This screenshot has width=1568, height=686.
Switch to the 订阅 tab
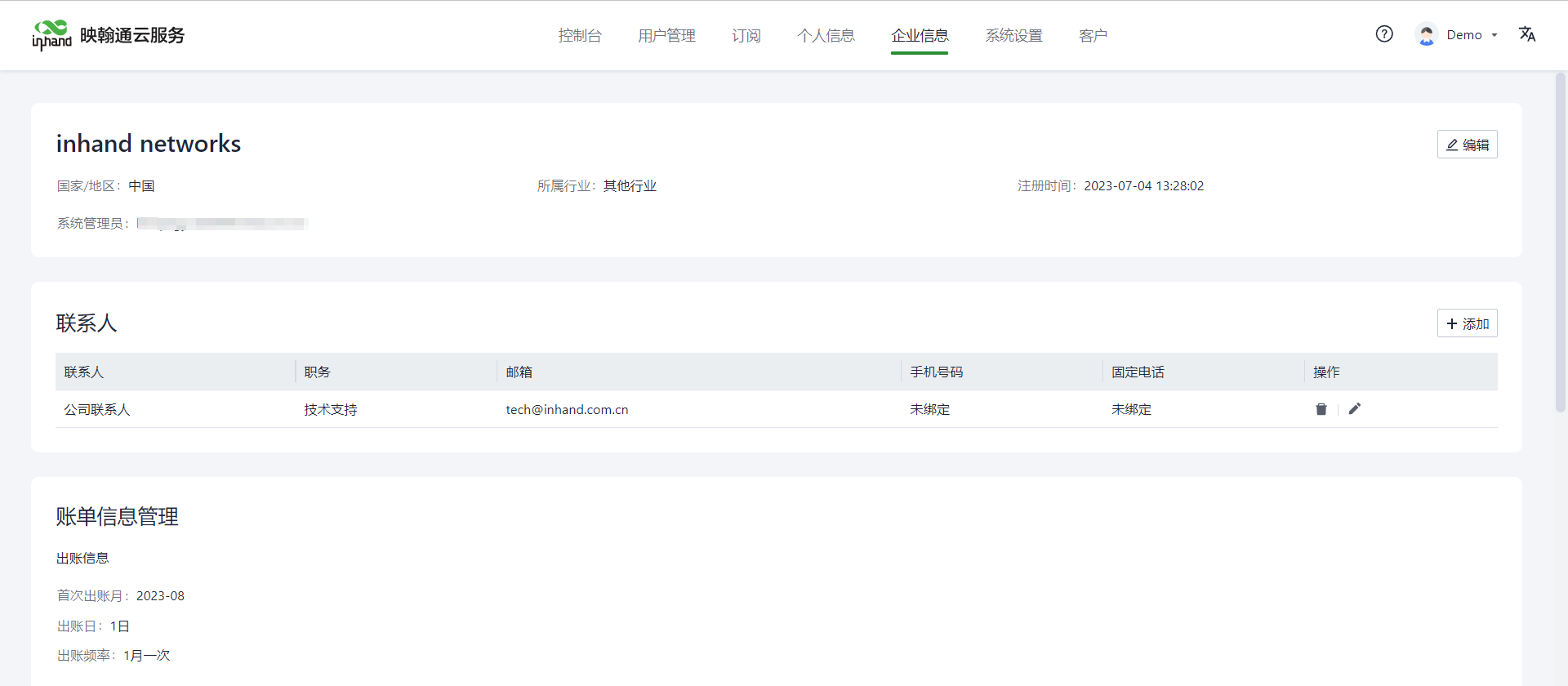point(746,35)
